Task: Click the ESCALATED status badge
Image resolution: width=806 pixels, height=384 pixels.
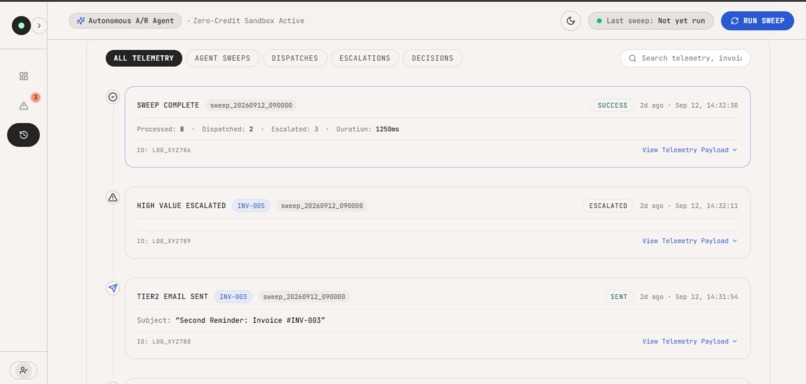Action: [608, 206]
